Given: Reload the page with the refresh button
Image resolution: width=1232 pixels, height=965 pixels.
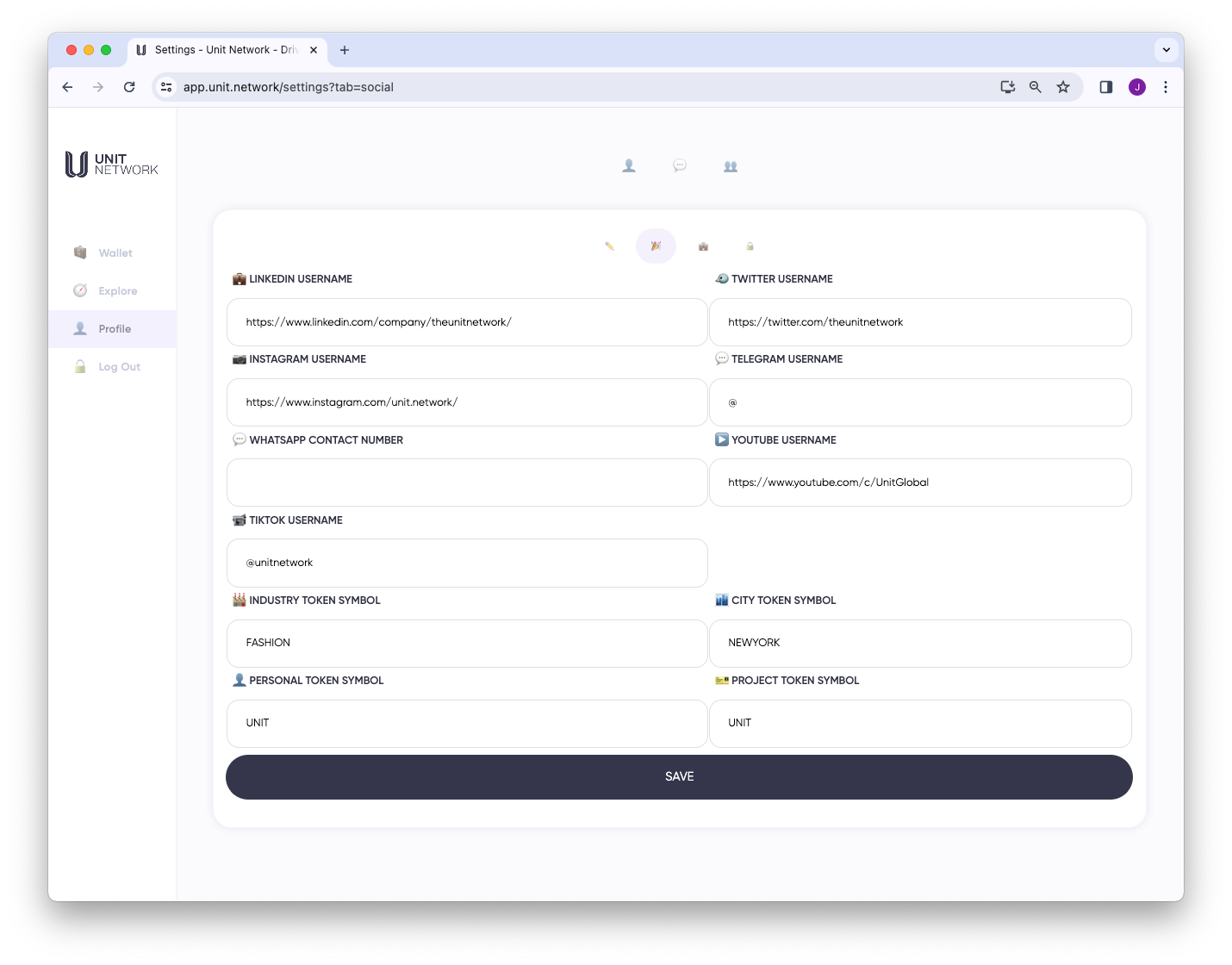Looking at the screenshot, I should coord(129,87).
